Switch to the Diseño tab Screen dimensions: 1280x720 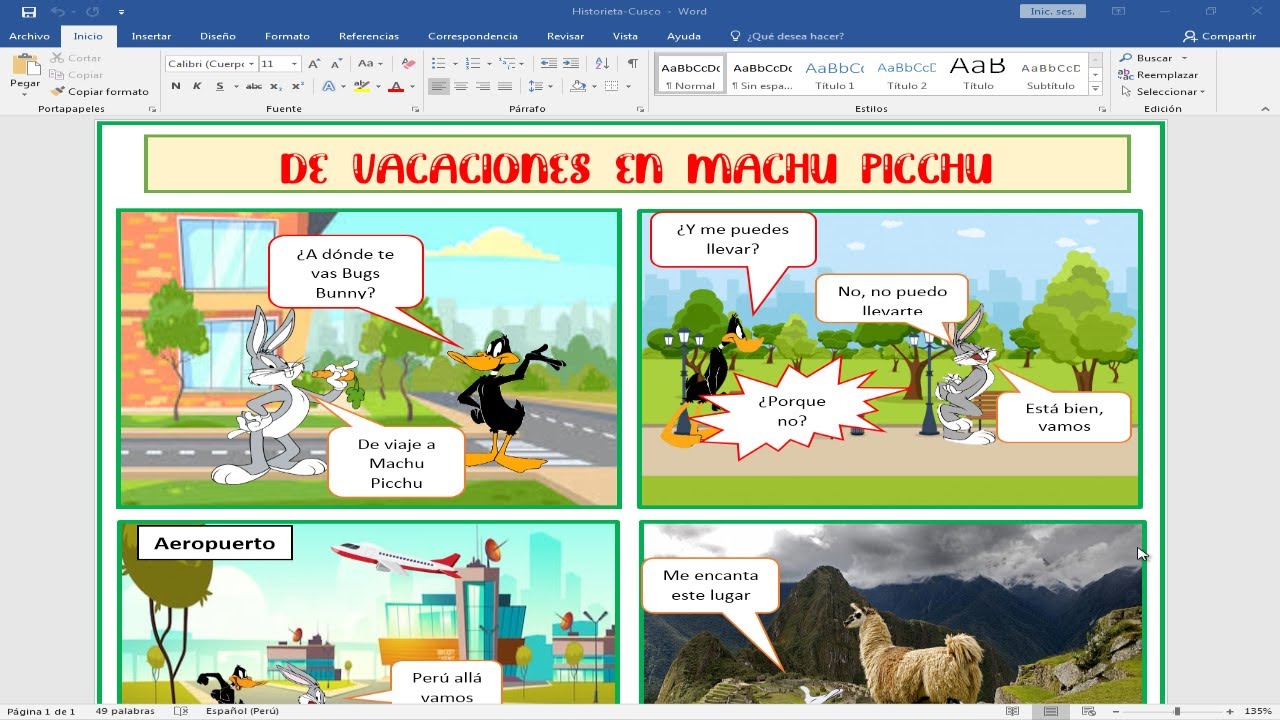(218, 36)
